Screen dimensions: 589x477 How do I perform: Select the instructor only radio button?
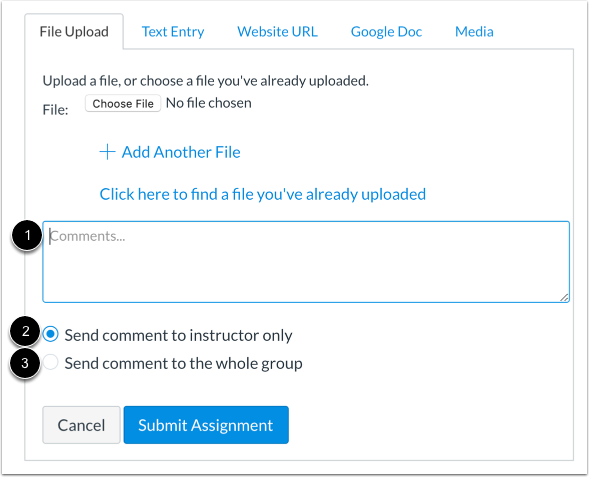tap(50, 334)
